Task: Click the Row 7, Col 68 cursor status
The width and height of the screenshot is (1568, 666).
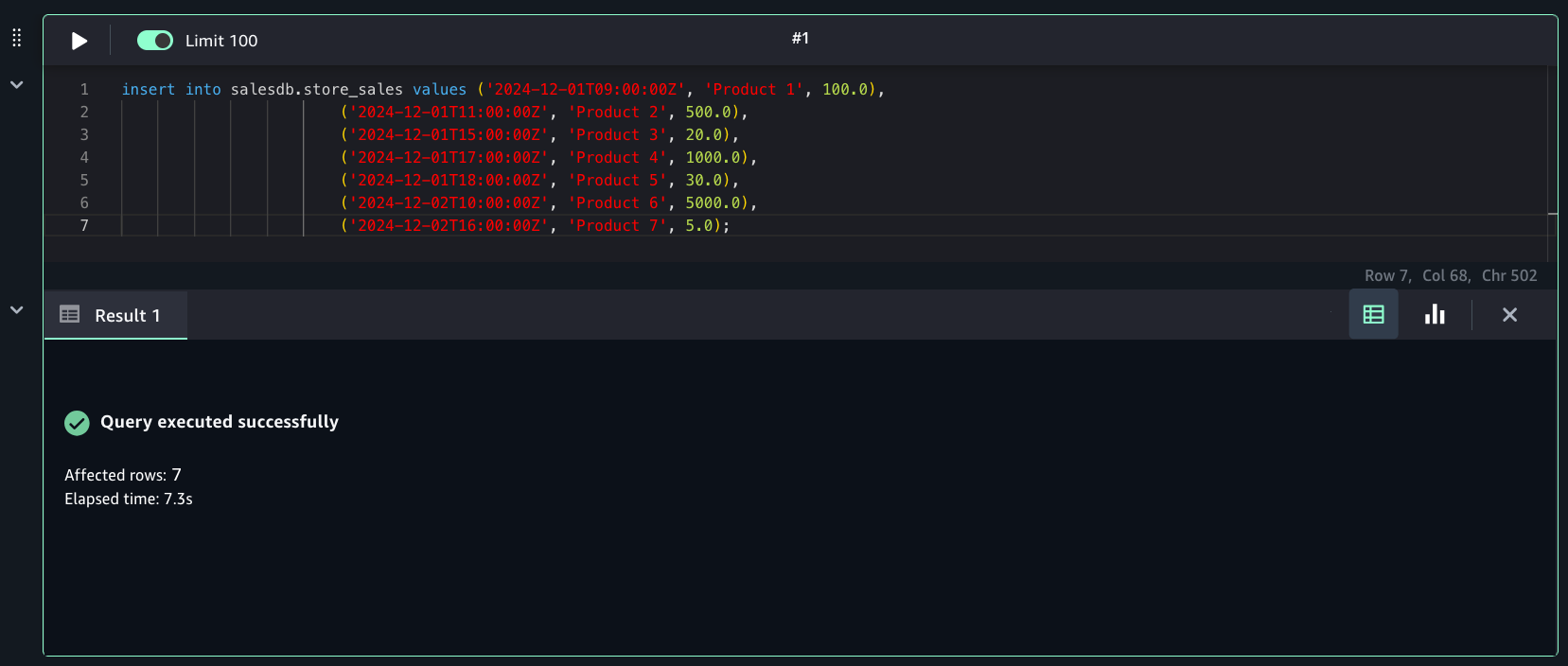Action: pos(1417,275)
